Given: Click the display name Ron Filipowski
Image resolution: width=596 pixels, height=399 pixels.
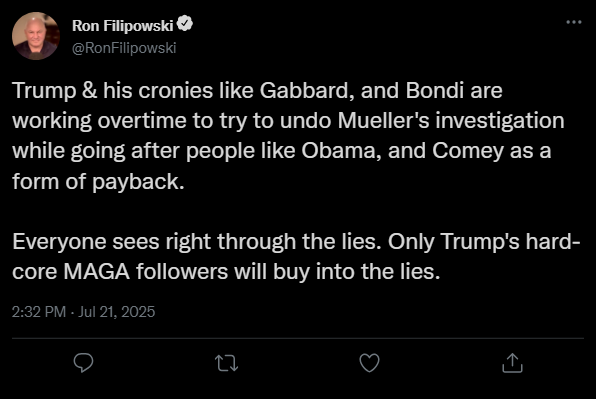Looking at the screenshot, I should coord(122,25).
